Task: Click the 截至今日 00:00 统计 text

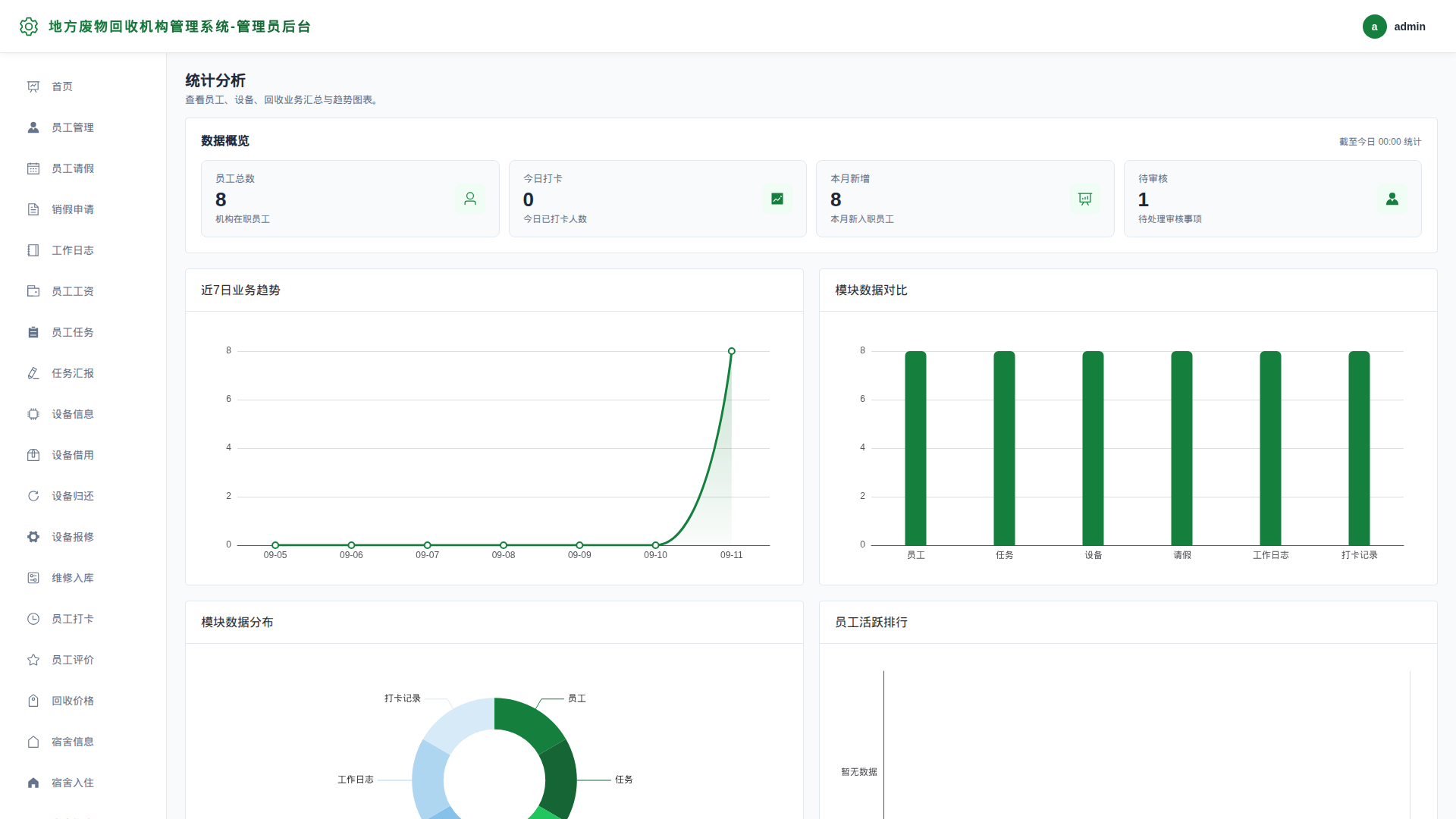Action: pyautogui.click(x=1380, y=142)
